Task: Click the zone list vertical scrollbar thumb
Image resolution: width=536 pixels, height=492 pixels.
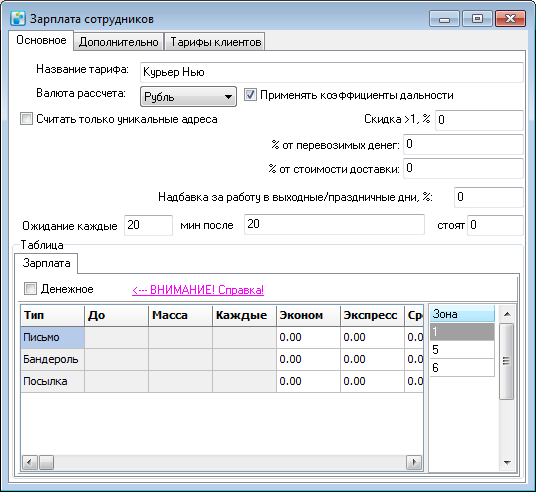Action: point(507,361)
